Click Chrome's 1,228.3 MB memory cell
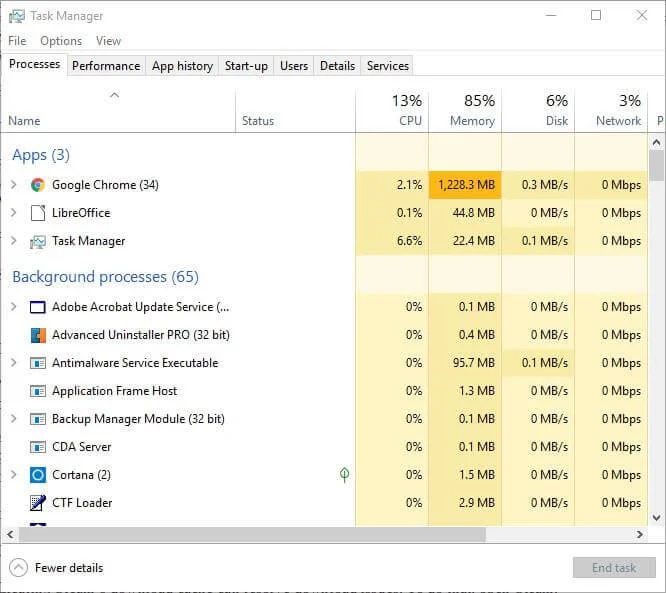 tap(465, 185)
